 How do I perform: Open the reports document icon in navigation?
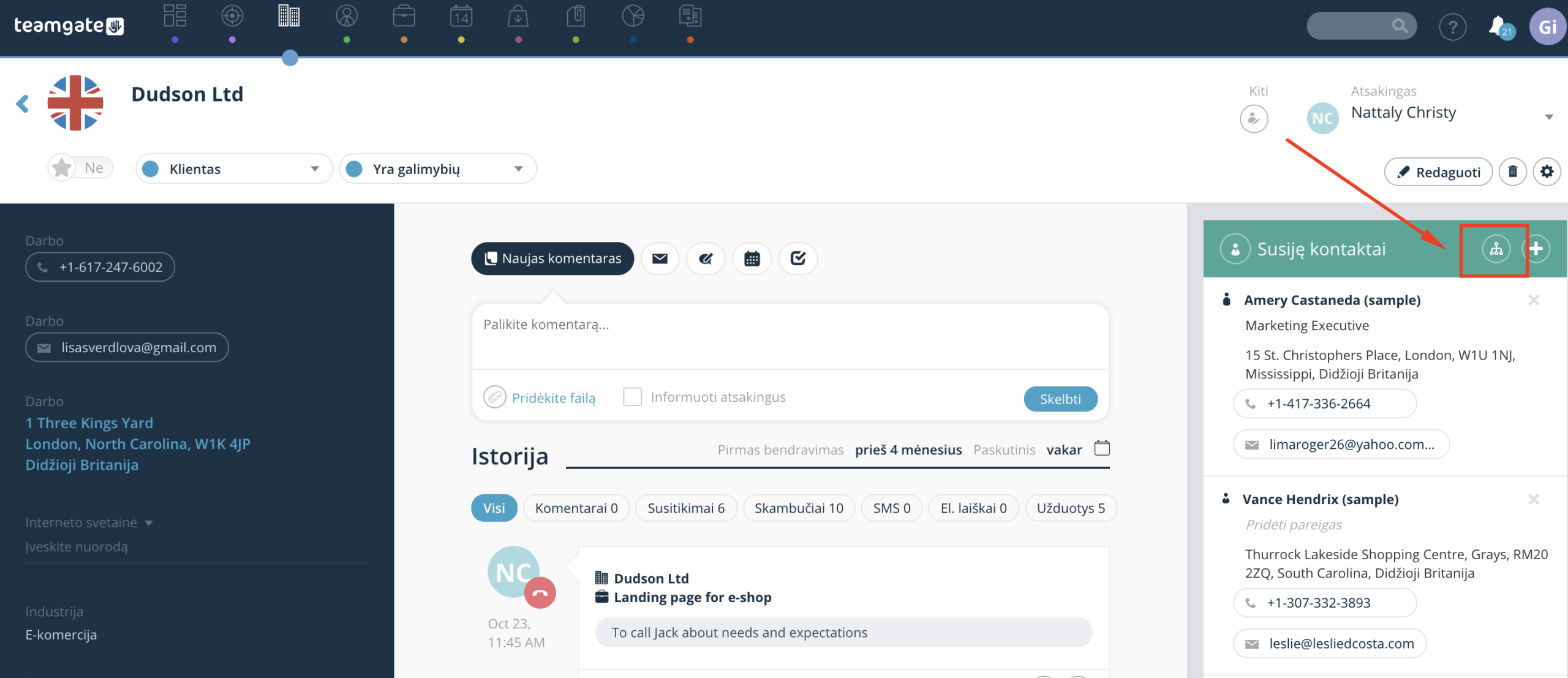(690, 16)
